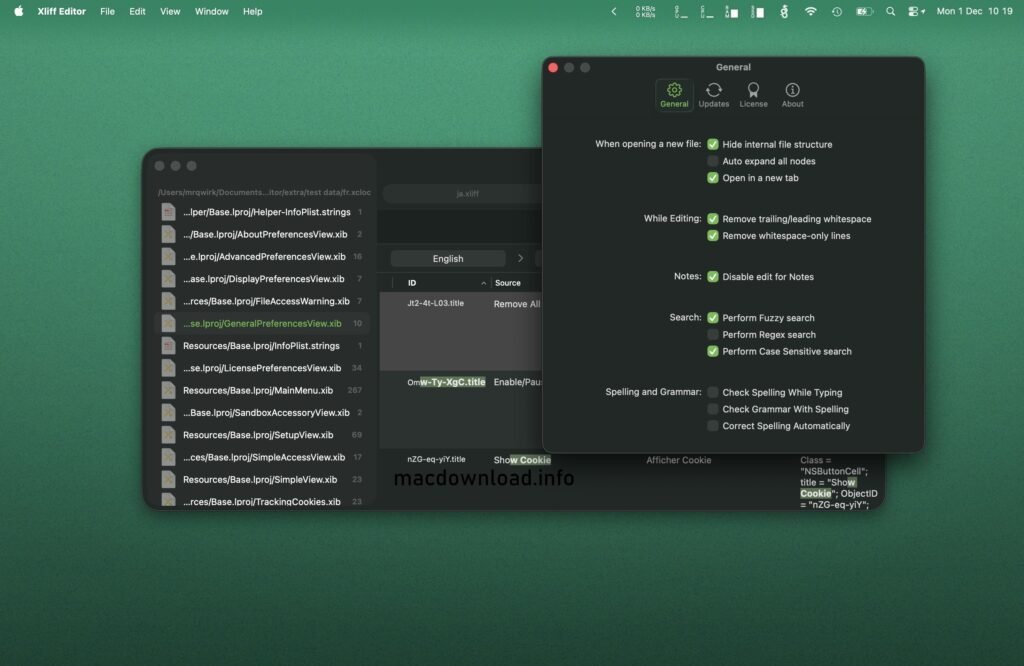
Task: Expand the Wi-Fi menu bar control
Action: [810, 12]
